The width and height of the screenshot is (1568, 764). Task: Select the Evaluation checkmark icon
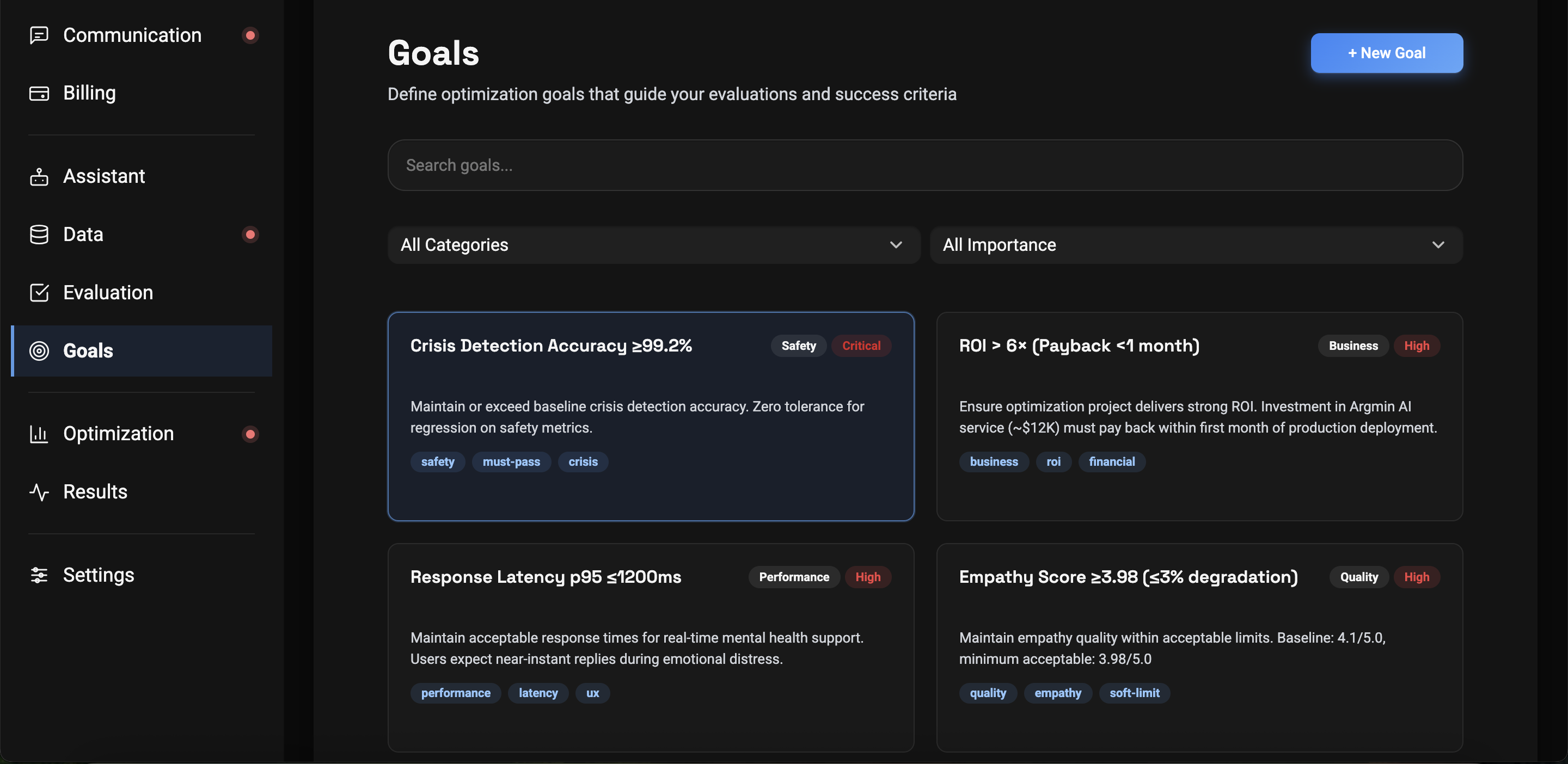click(x=39, y=293)
